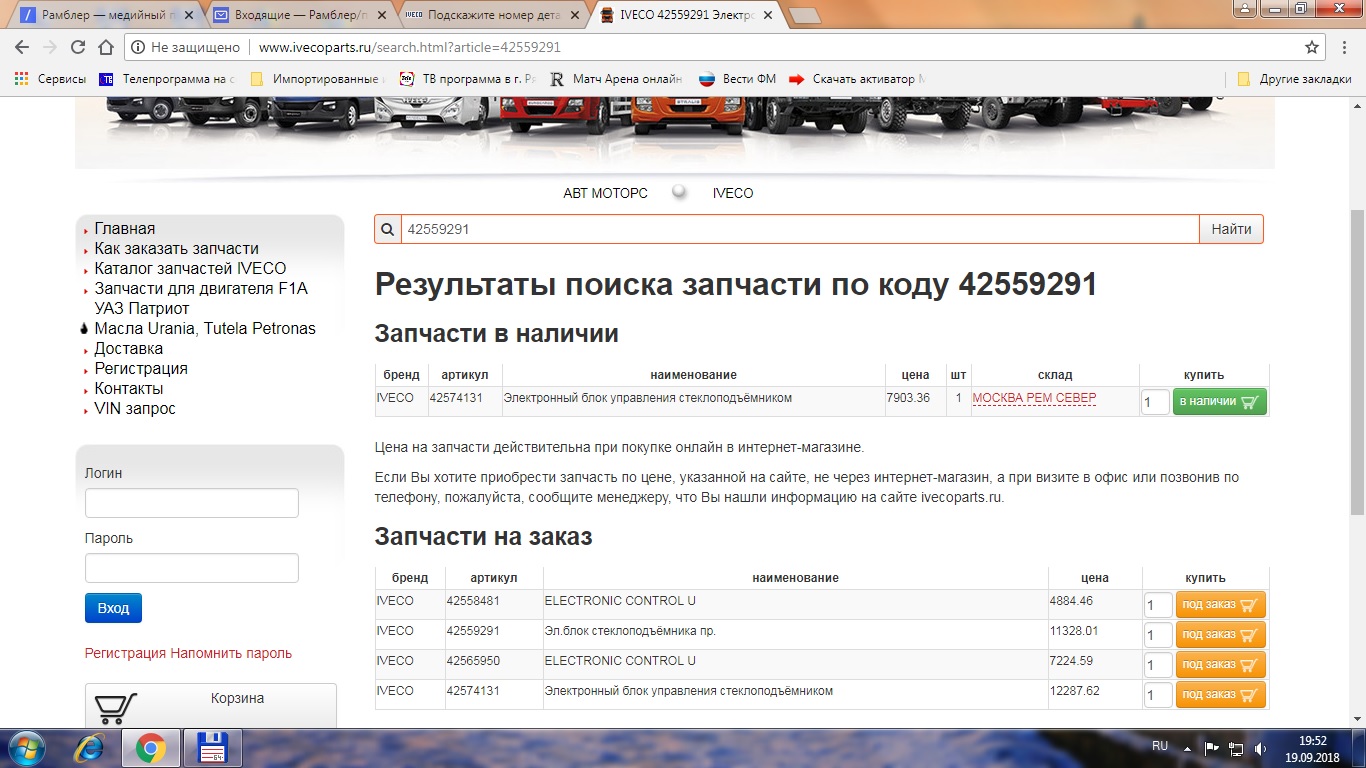Open Скачать активатор bookmark
Image resolution: width=1366 pixels, height=768 pixels.
[858, 79]
